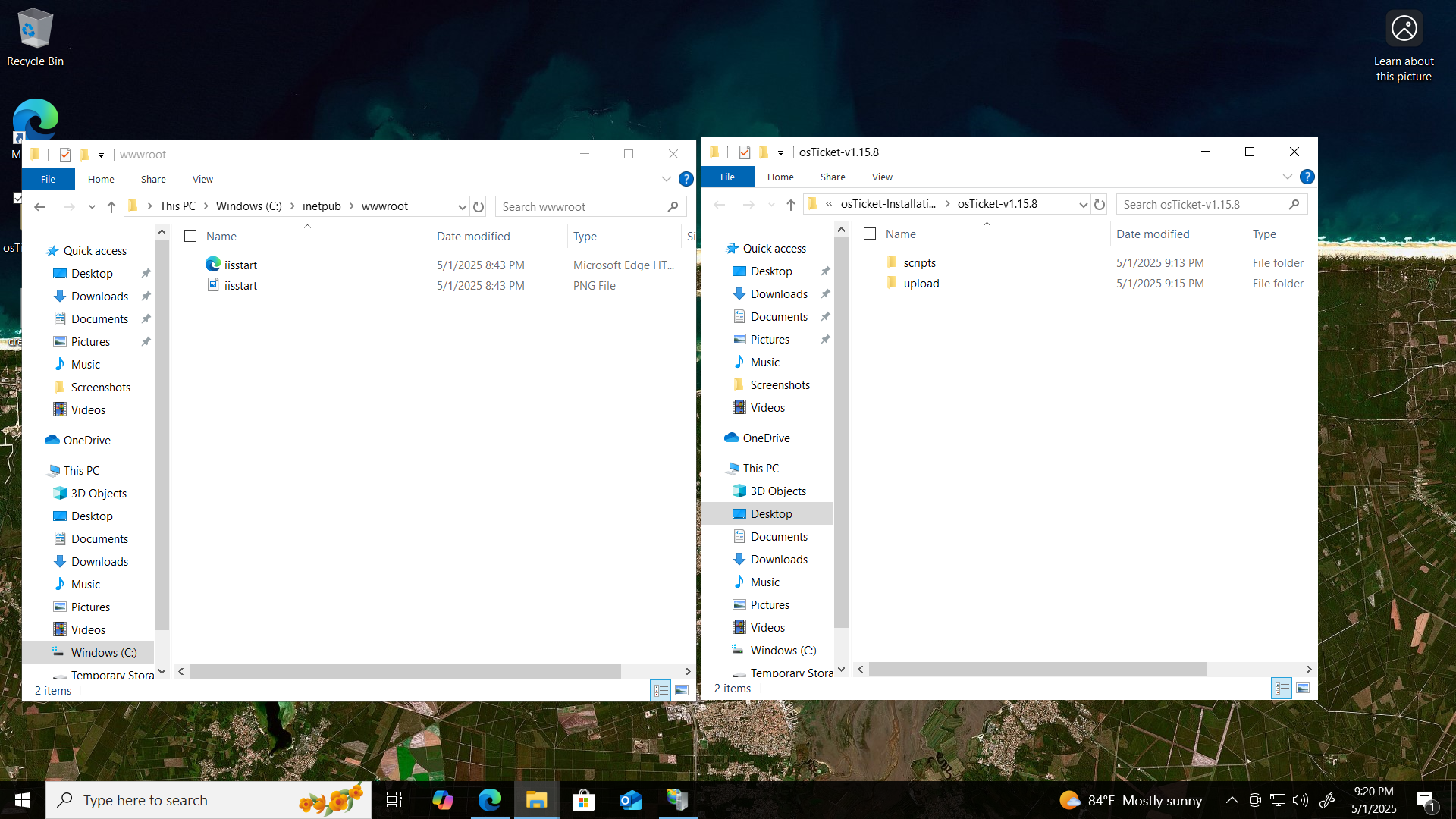Viewport: 1456px width, 819px height.
Task: Open File tab in wwwroot window
Action: [x=48, y=179]
